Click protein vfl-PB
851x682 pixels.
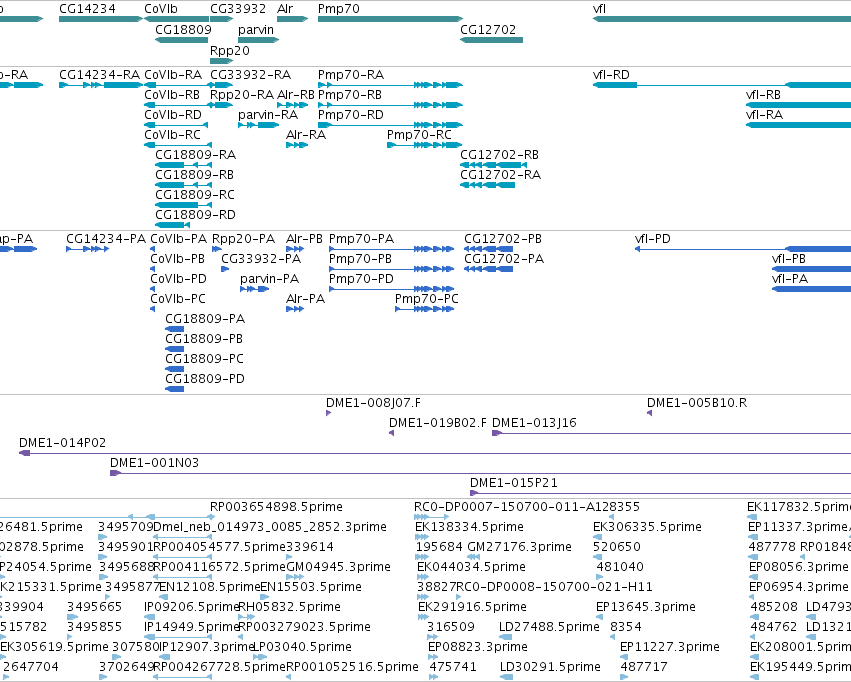click(x=811, y=269)
